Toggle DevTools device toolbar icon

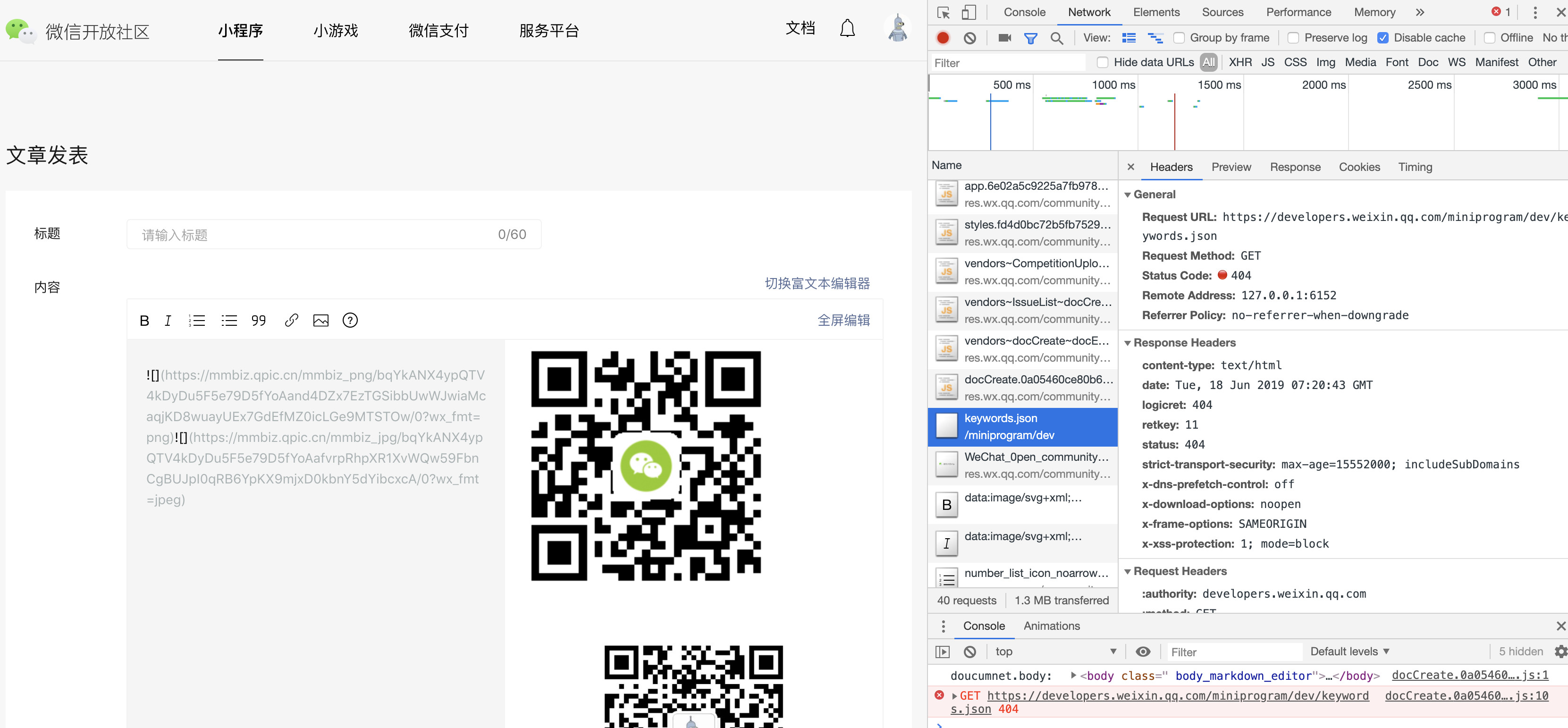[969, 13]
